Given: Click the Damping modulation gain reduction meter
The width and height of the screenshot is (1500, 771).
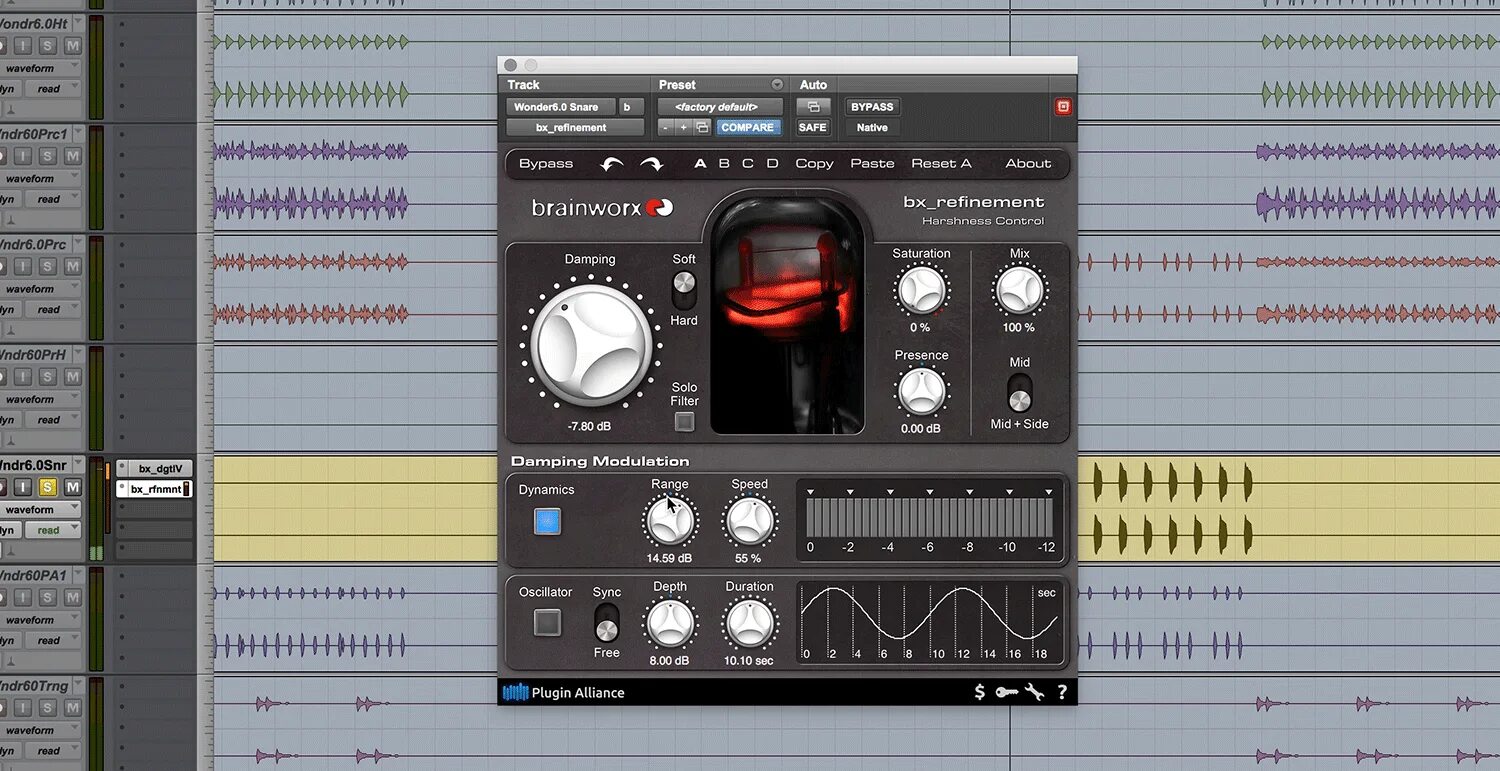Looking at the screenshot, I should [929, 519].
